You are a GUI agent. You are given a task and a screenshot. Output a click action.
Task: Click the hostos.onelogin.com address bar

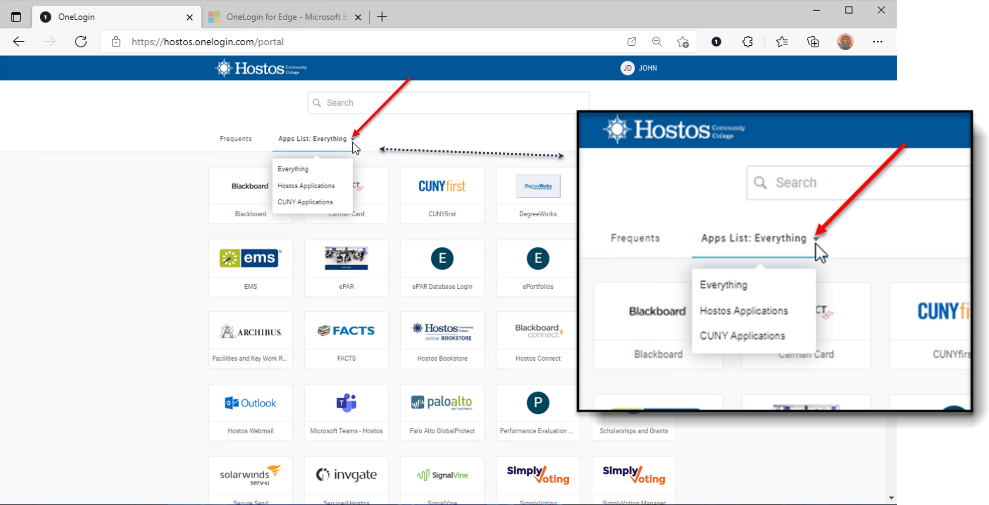click(360, 42)
